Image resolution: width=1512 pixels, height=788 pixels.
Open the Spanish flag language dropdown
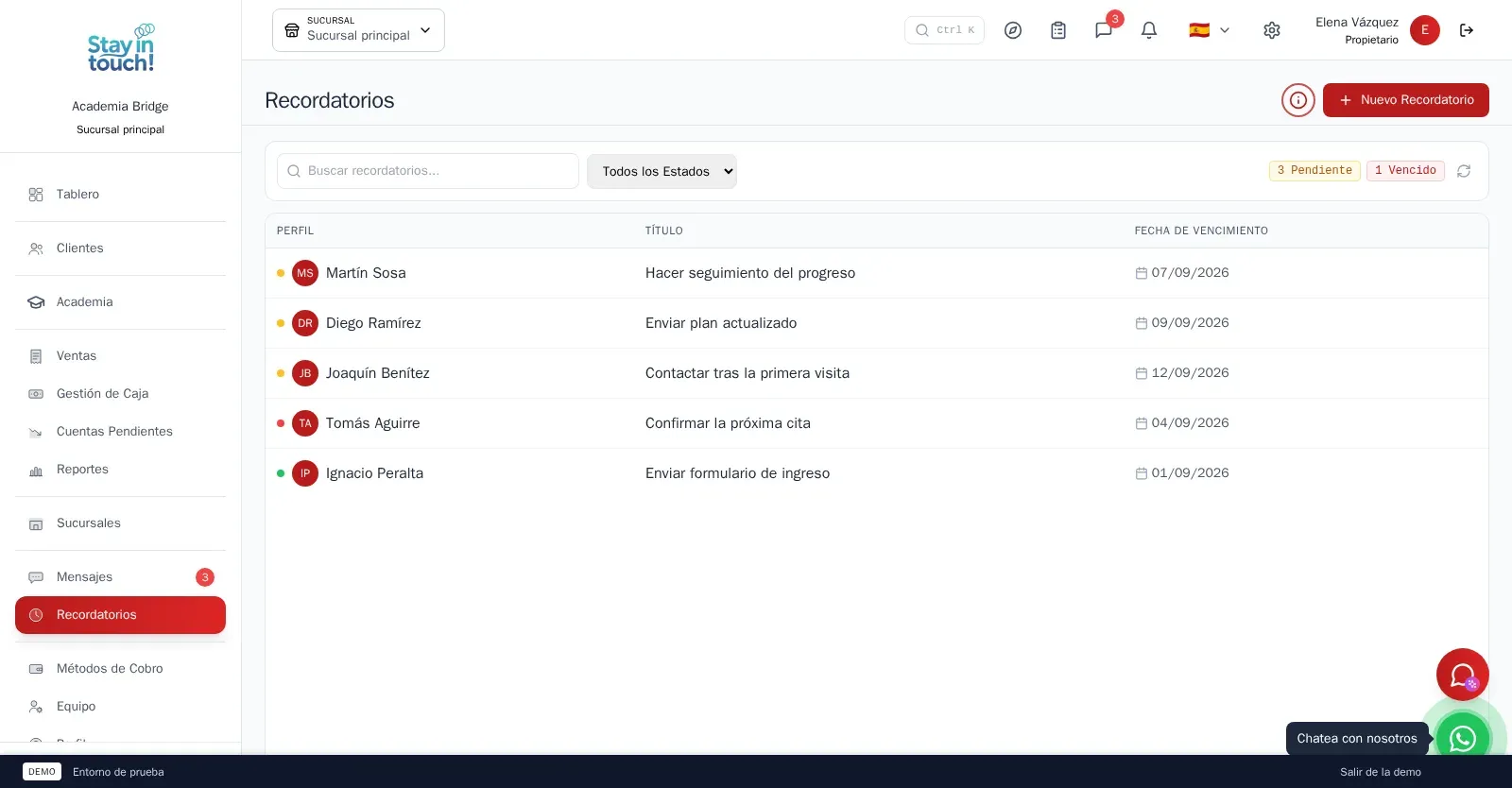click(x=1210, y=30)
